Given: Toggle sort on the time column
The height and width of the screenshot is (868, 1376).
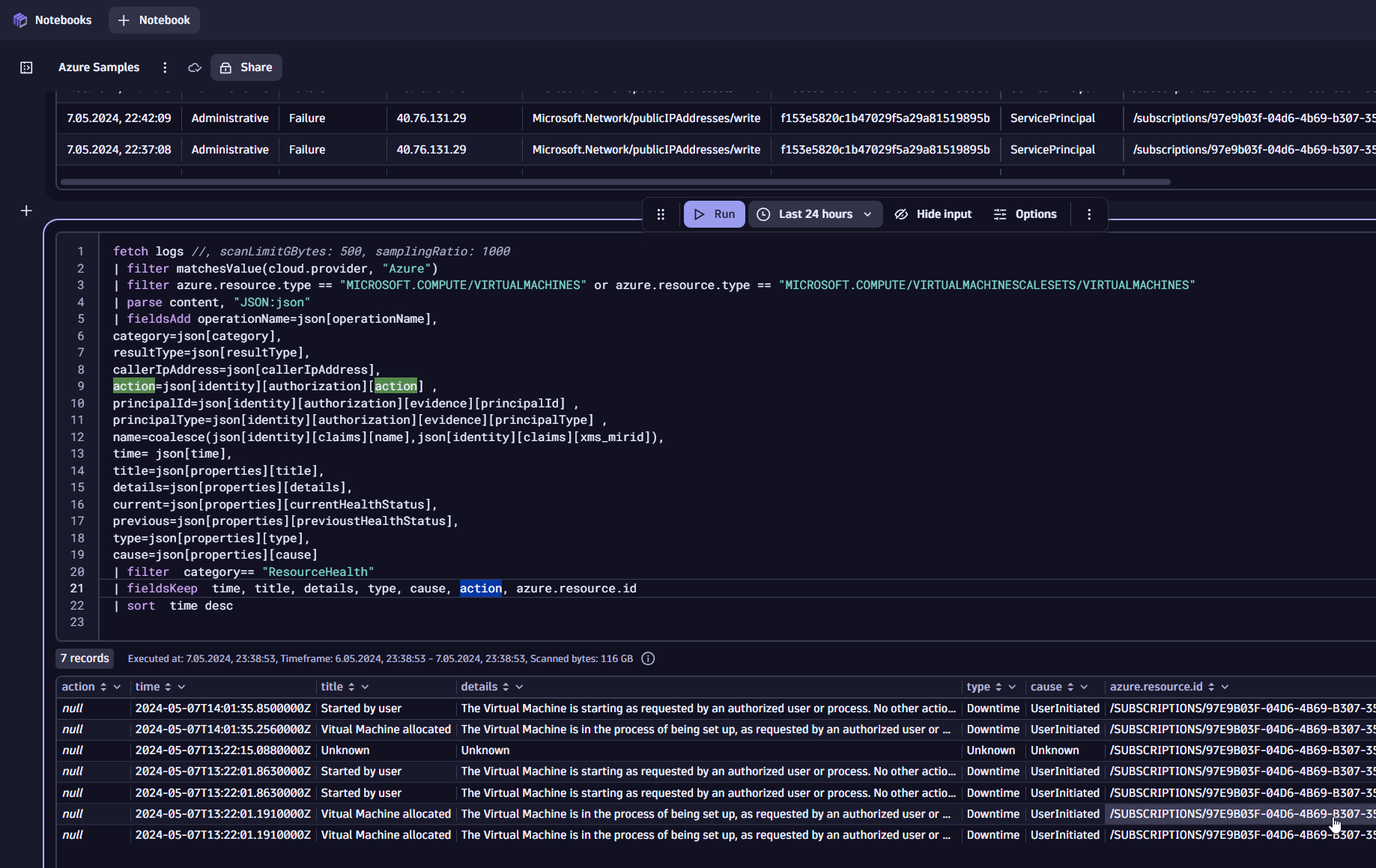Looking at the screenshot, I should (168, 687).
